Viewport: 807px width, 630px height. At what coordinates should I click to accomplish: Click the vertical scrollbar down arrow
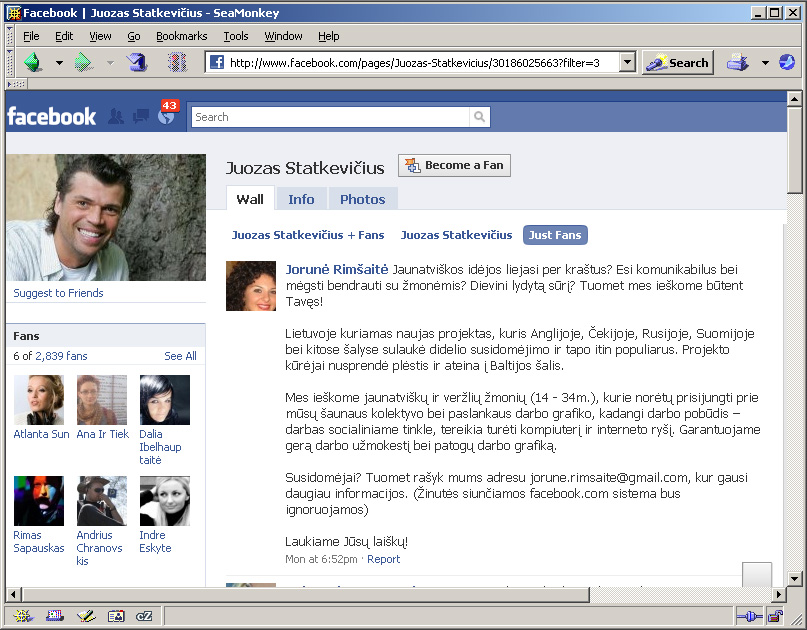[x=794, y=578]
